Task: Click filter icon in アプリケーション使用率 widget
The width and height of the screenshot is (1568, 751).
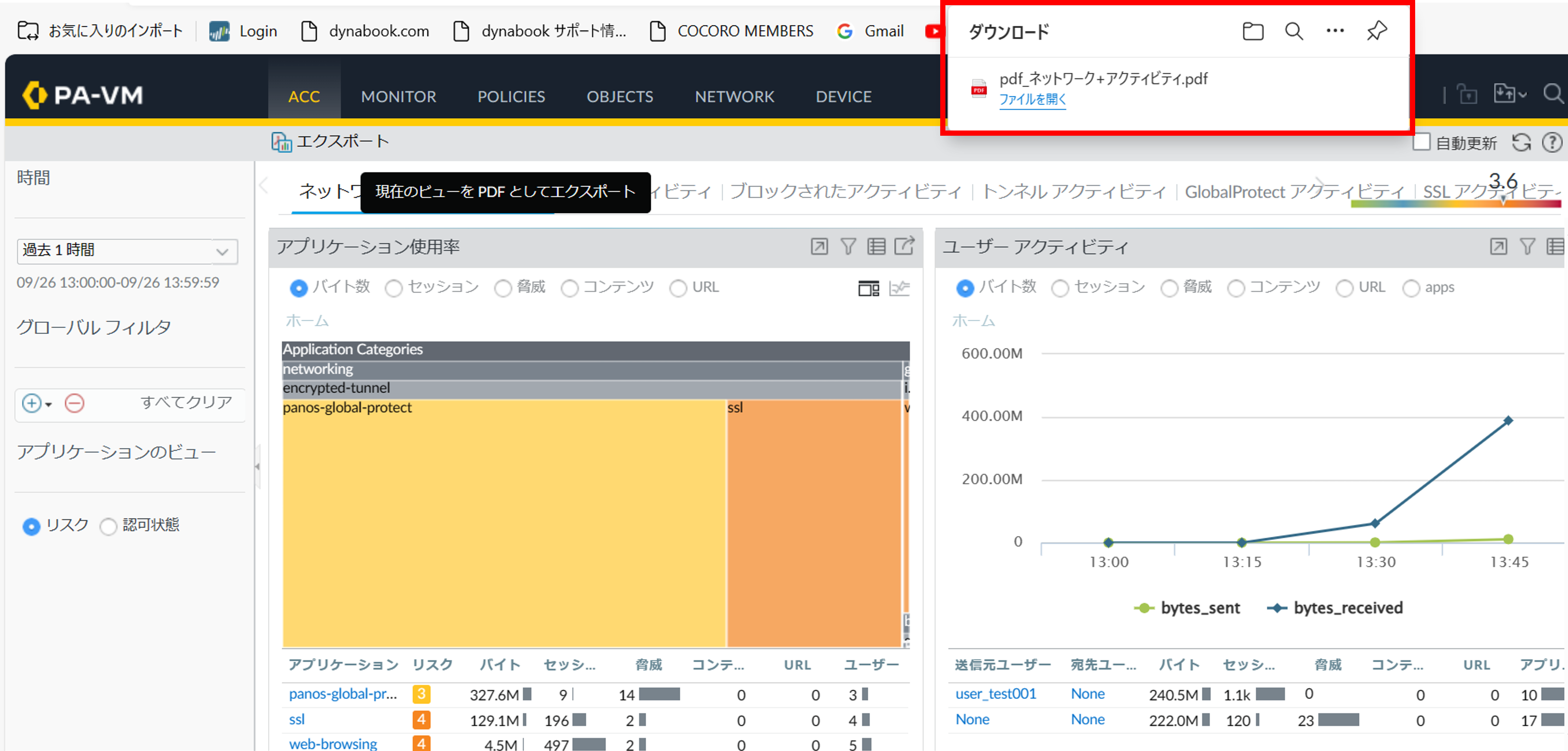Action: pos(848,246)
